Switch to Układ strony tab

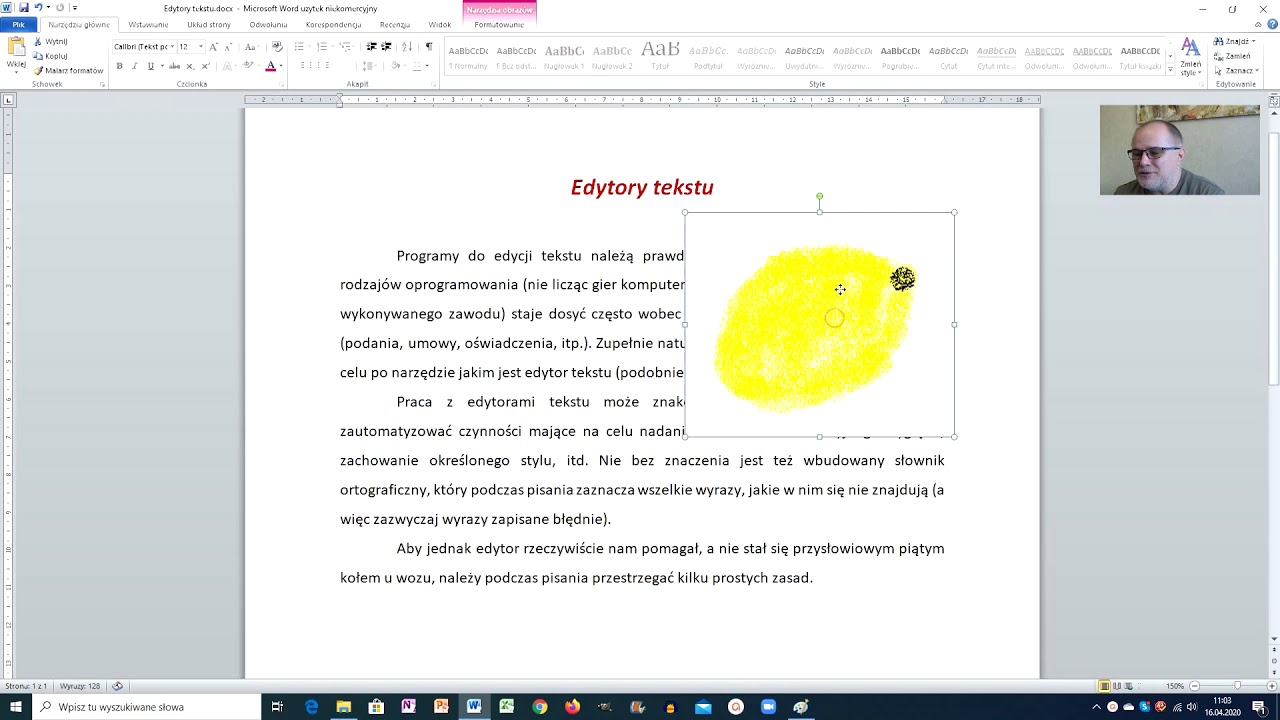(x=209, y=24)
